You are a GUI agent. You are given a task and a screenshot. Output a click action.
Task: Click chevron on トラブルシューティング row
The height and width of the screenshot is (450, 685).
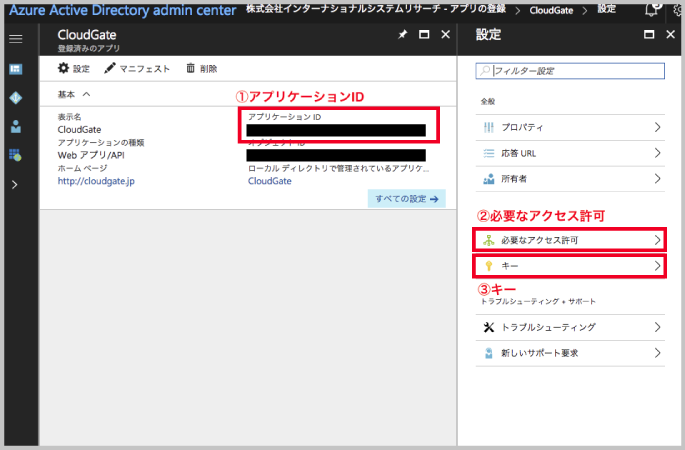pyautogui.click(x=657, y=327)
